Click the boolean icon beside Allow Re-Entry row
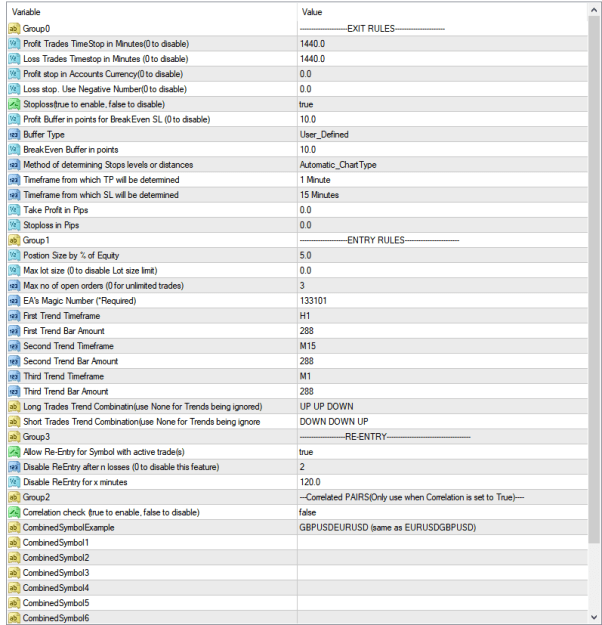Image resolution: width=602 pixels, height=625 pixels. pyautogui.click(x=14, y=452)
